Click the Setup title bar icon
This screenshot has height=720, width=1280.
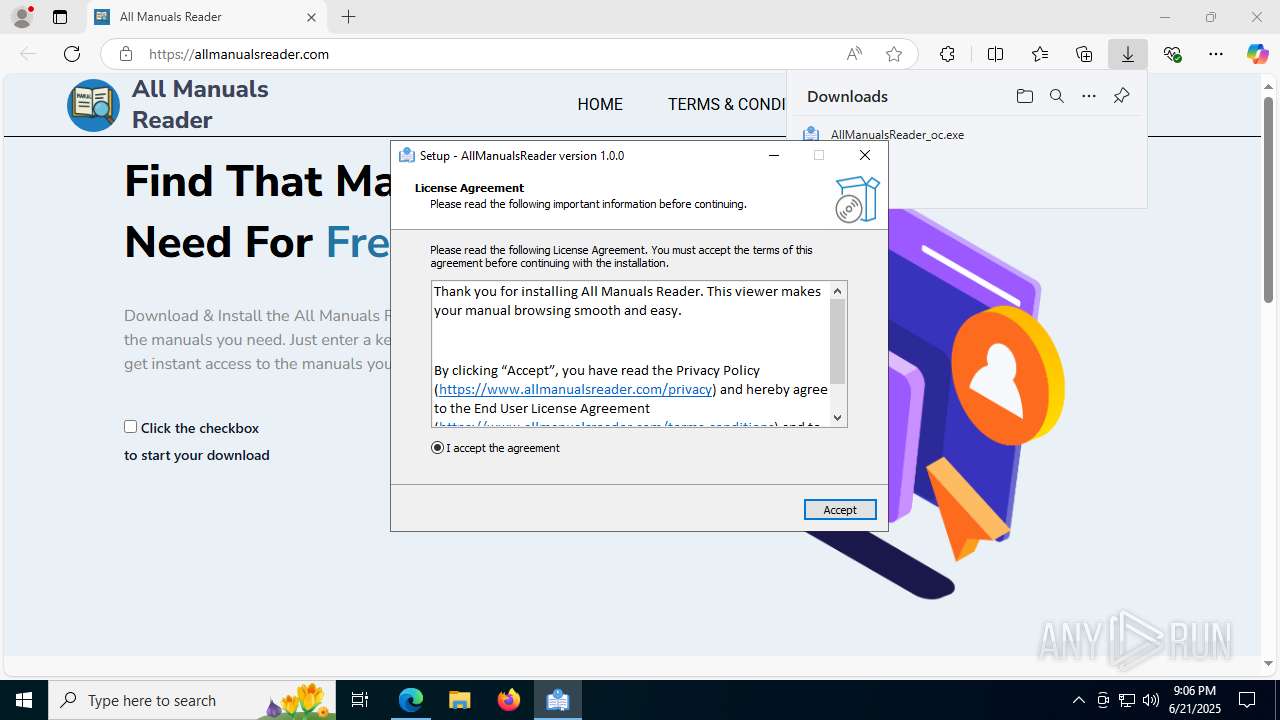coord(406,155)
